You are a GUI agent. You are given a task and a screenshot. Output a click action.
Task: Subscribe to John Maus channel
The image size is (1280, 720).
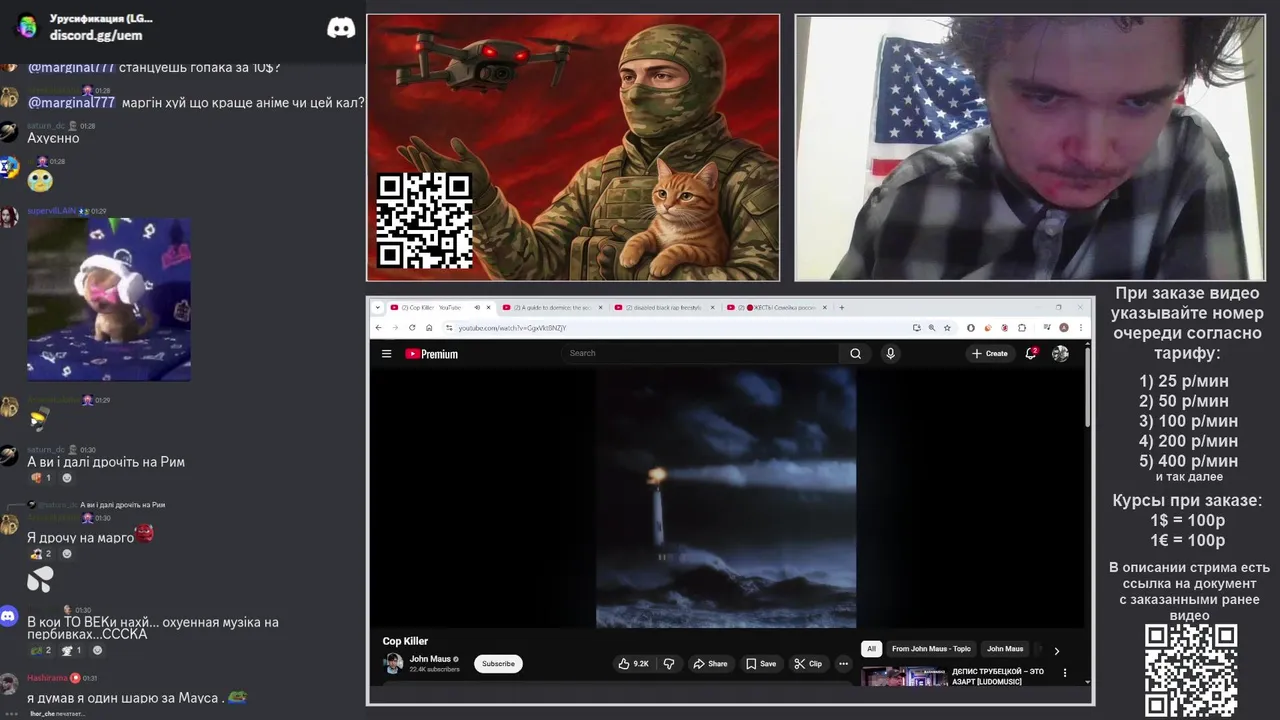tap(498, 664)
